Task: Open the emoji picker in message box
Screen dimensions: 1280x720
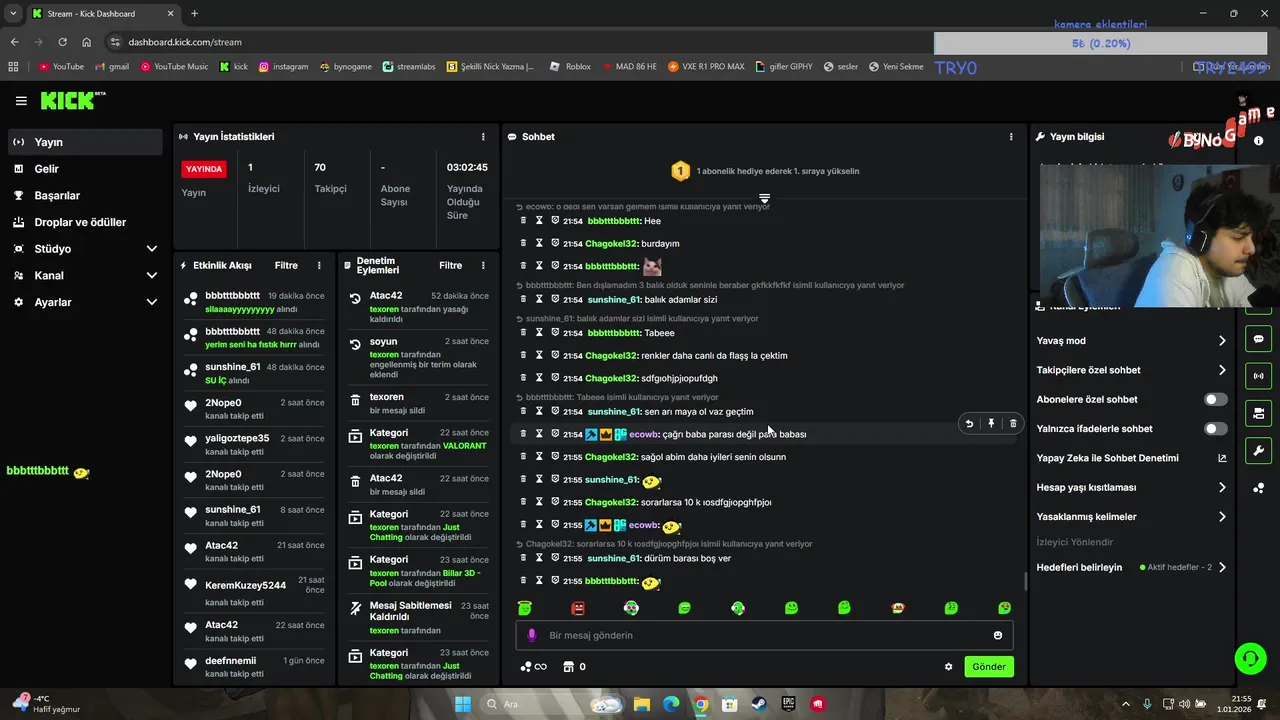Action: (998, 635)
